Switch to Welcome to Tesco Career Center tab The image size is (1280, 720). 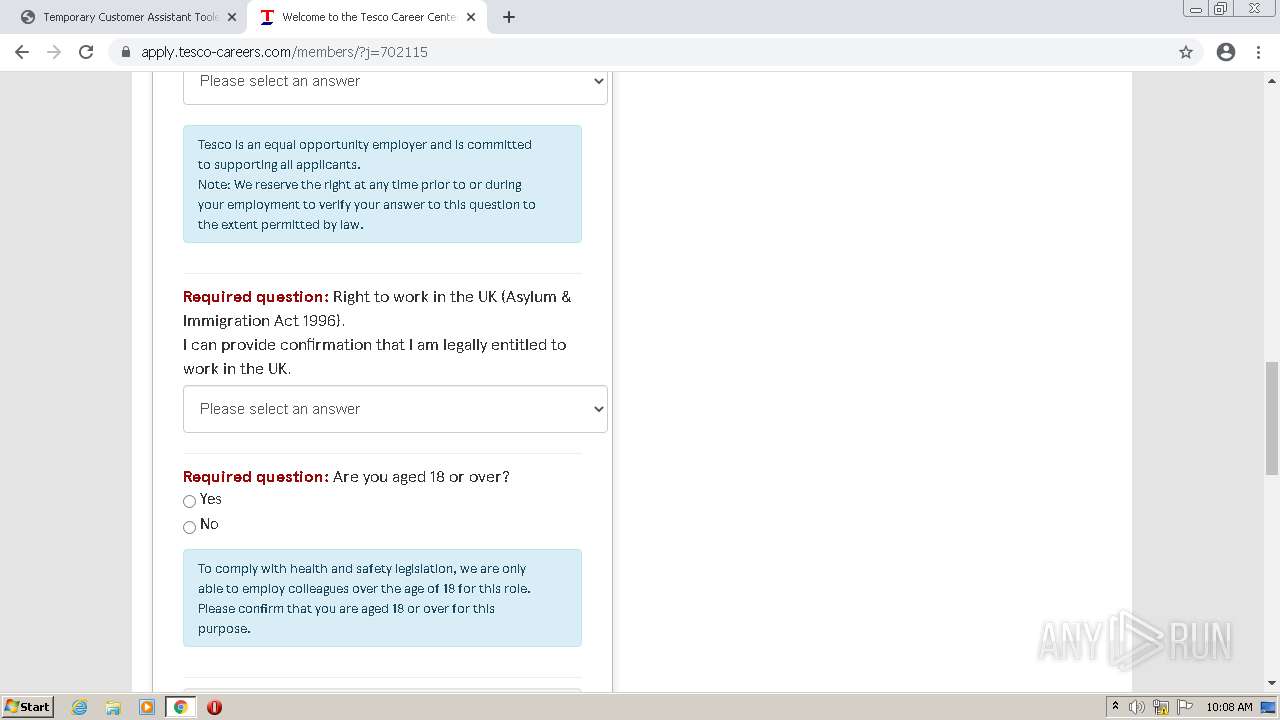[366, 17]
